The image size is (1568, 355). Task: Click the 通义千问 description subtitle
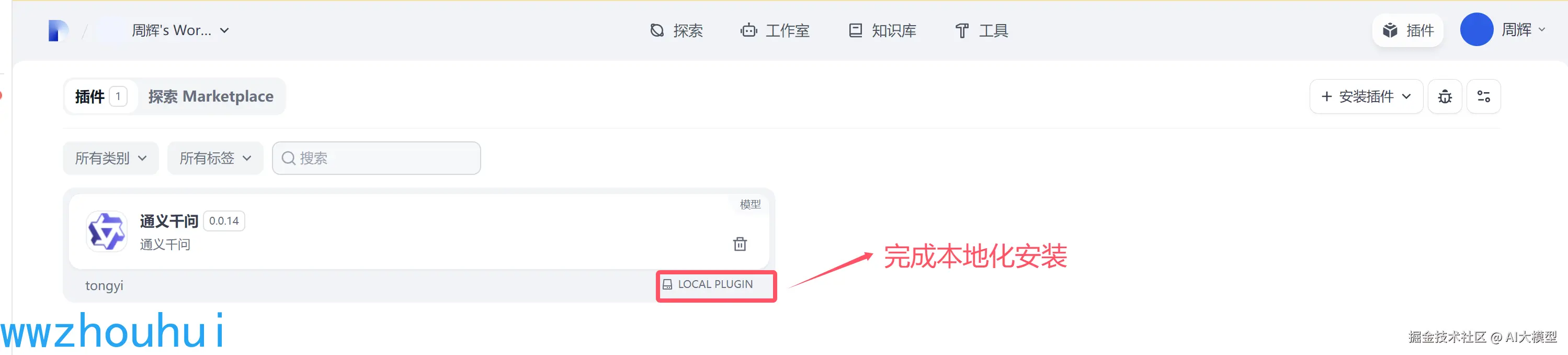point(165,245)
